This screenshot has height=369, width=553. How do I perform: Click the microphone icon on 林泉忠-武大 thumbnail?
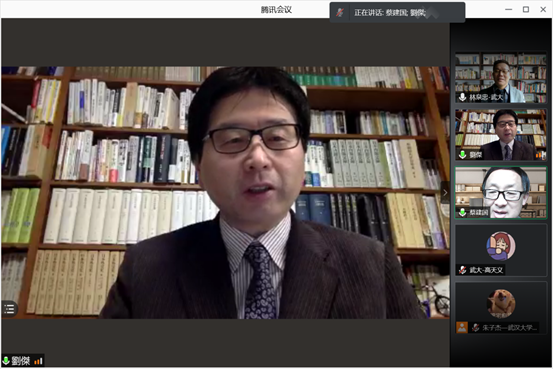coord(462,97)
